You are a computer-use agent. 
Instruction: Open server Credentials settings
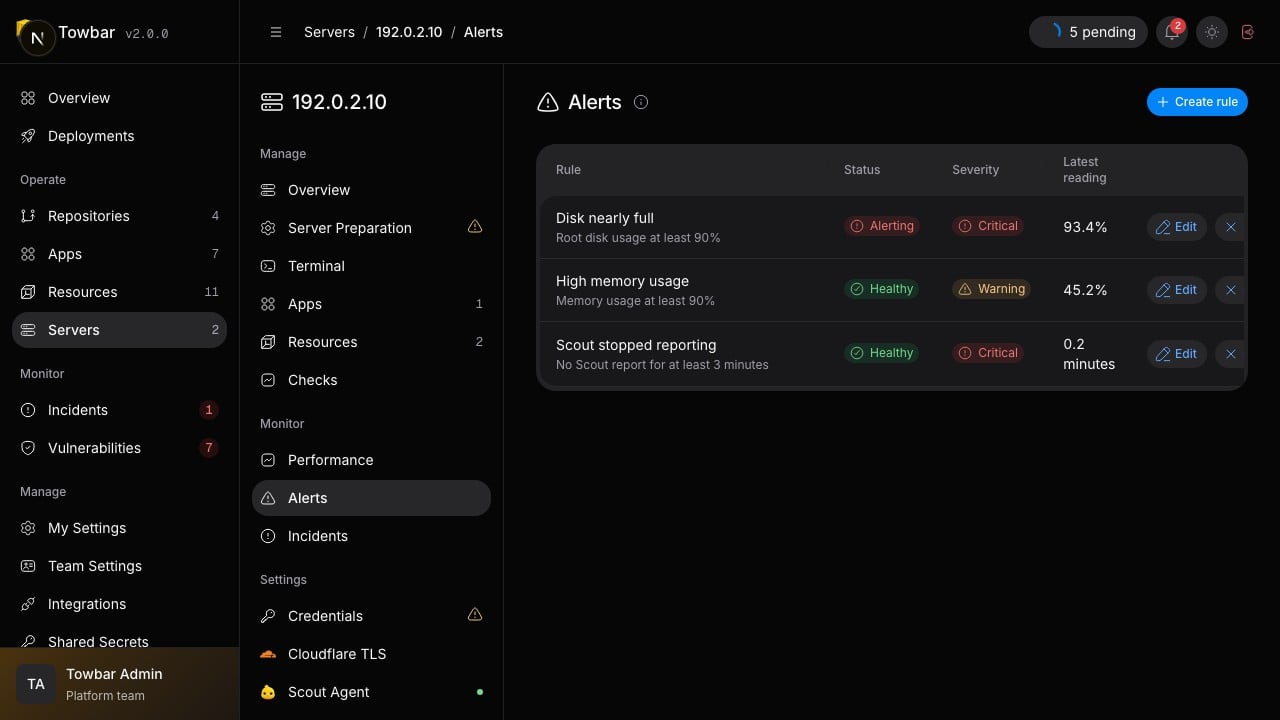pos(371,616)
